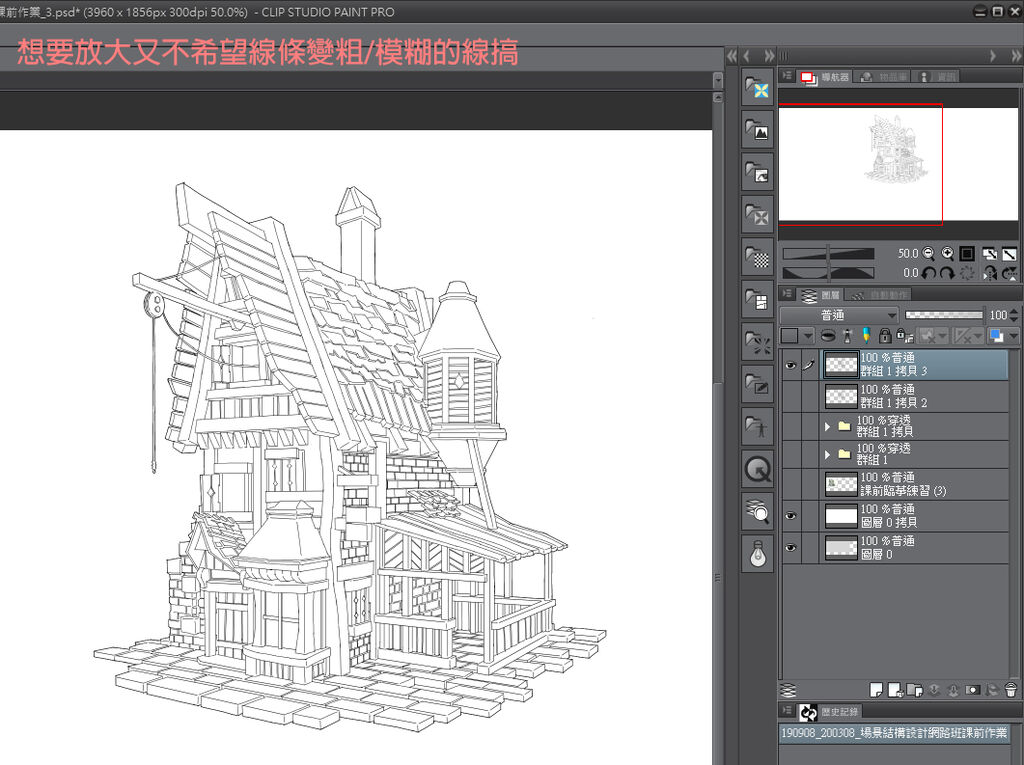Screen dimensions: 1024x765
Task: Hide the 圖層 0 layer
Action: (x=790, y=547)
